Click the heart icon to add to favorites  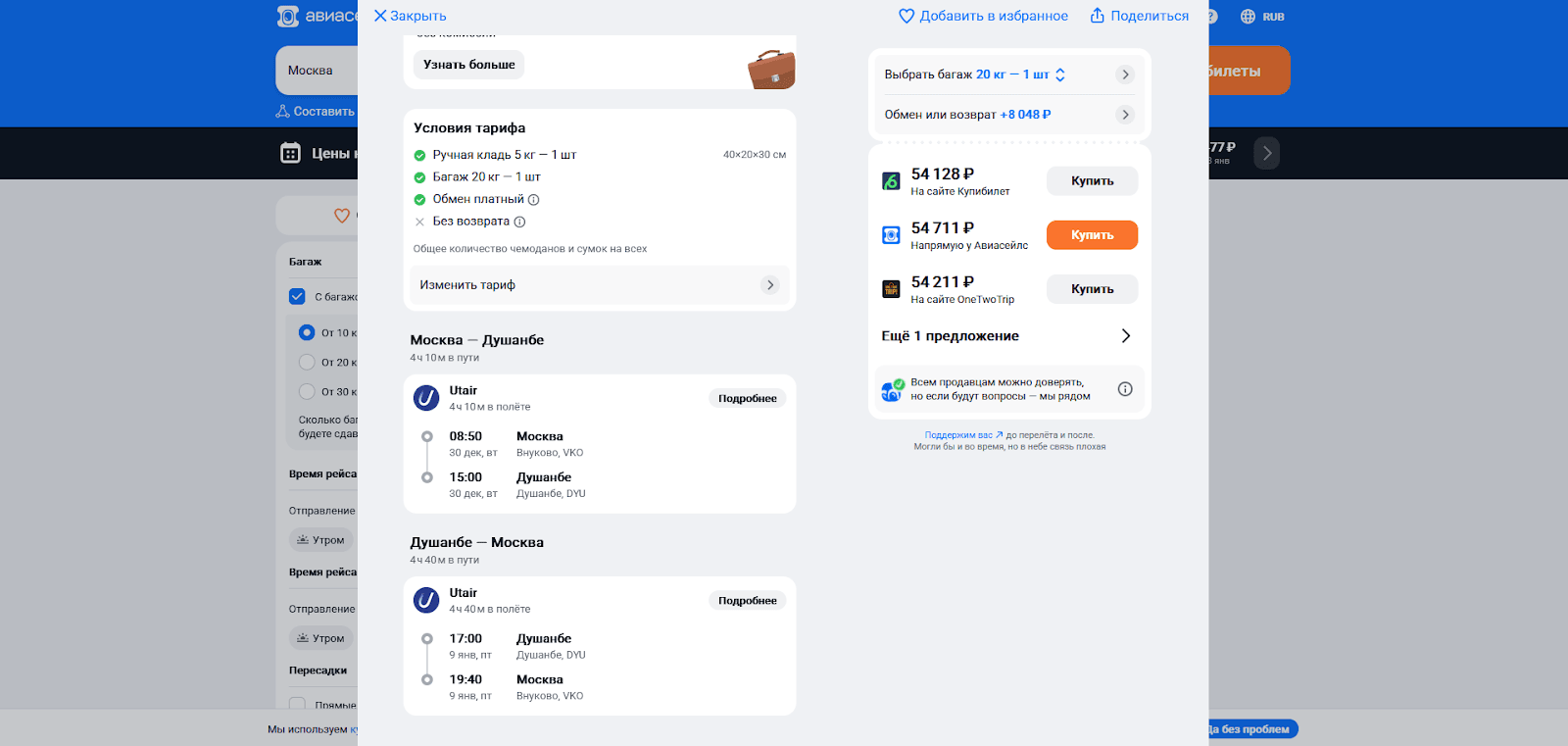906,16
